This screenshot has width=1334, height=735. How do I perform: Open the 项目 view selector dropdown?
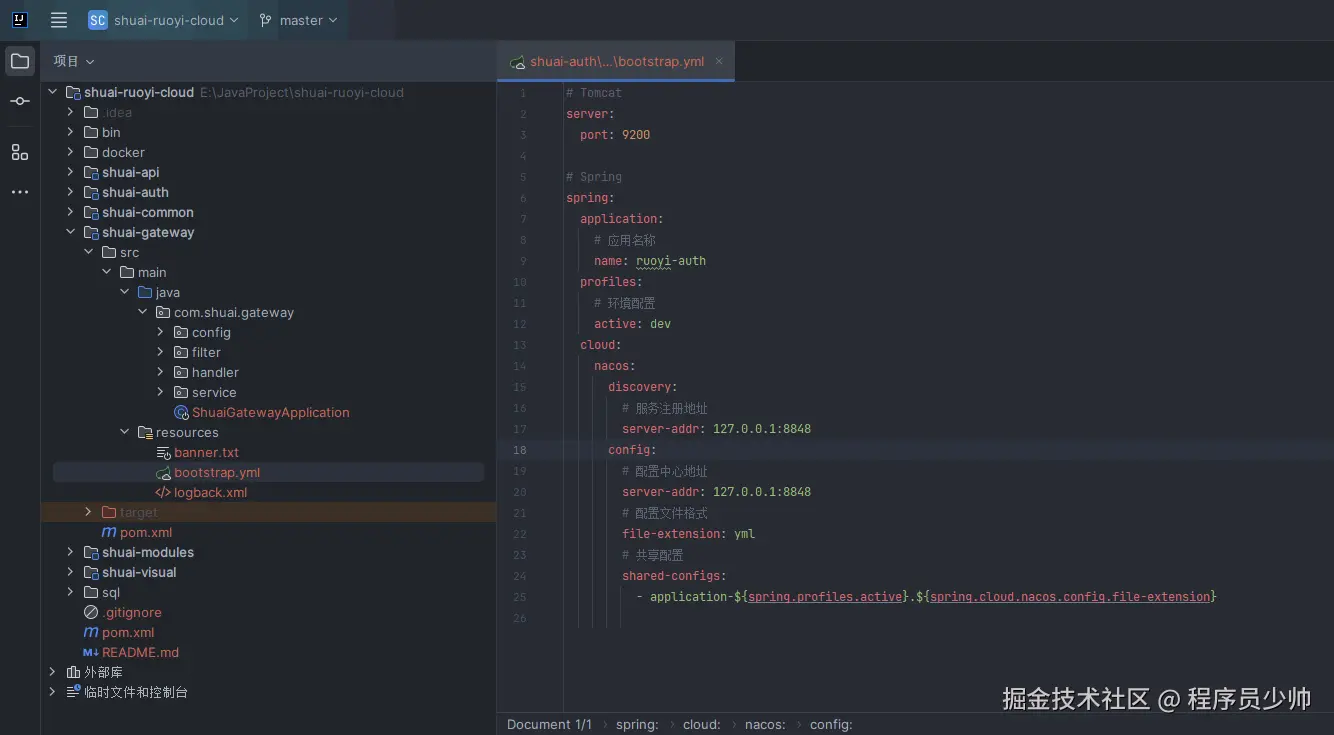tap(74, 61)
